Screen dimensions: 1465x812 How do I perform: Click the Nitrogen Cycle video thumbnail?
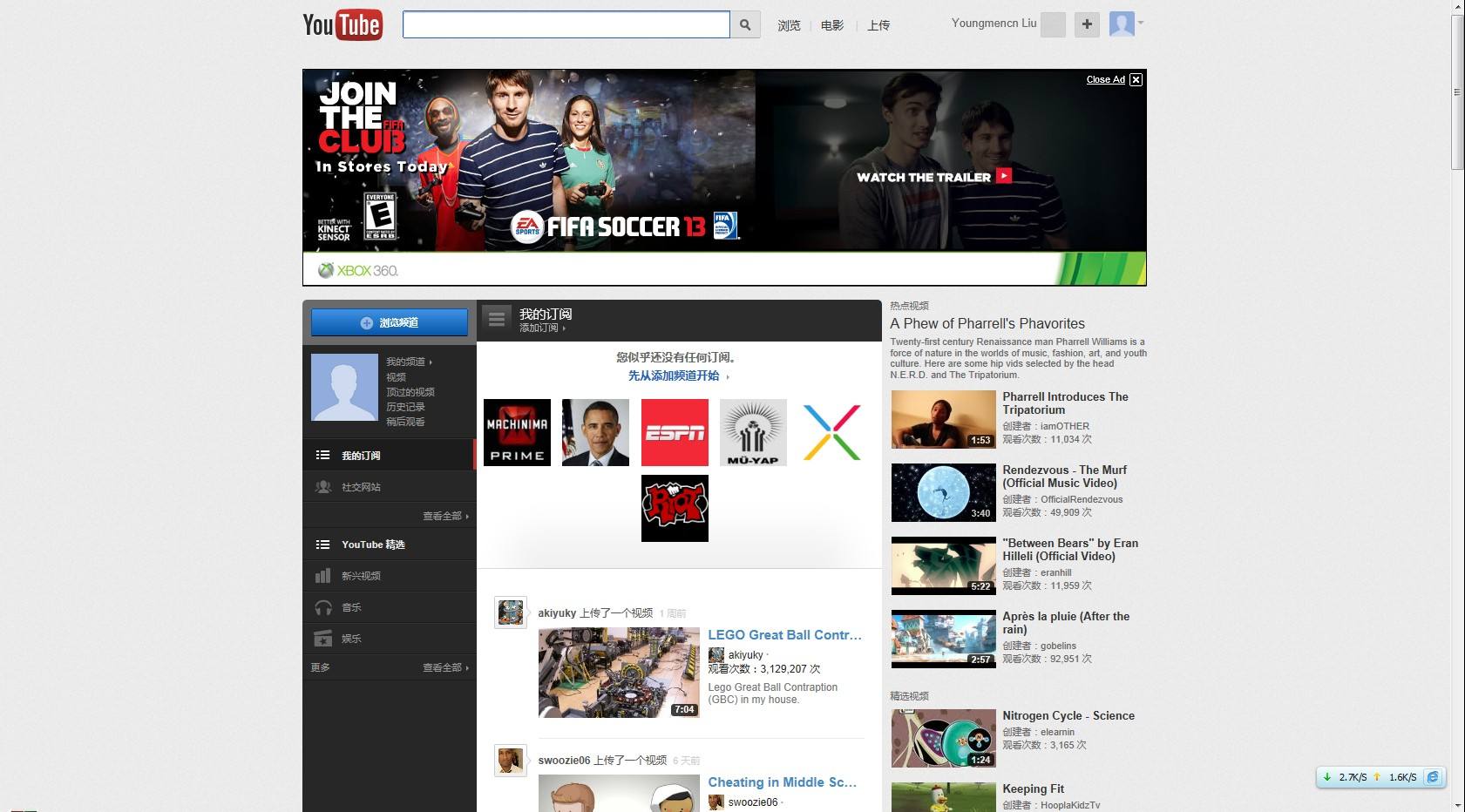pyautogui.click(x=943, y=738)
